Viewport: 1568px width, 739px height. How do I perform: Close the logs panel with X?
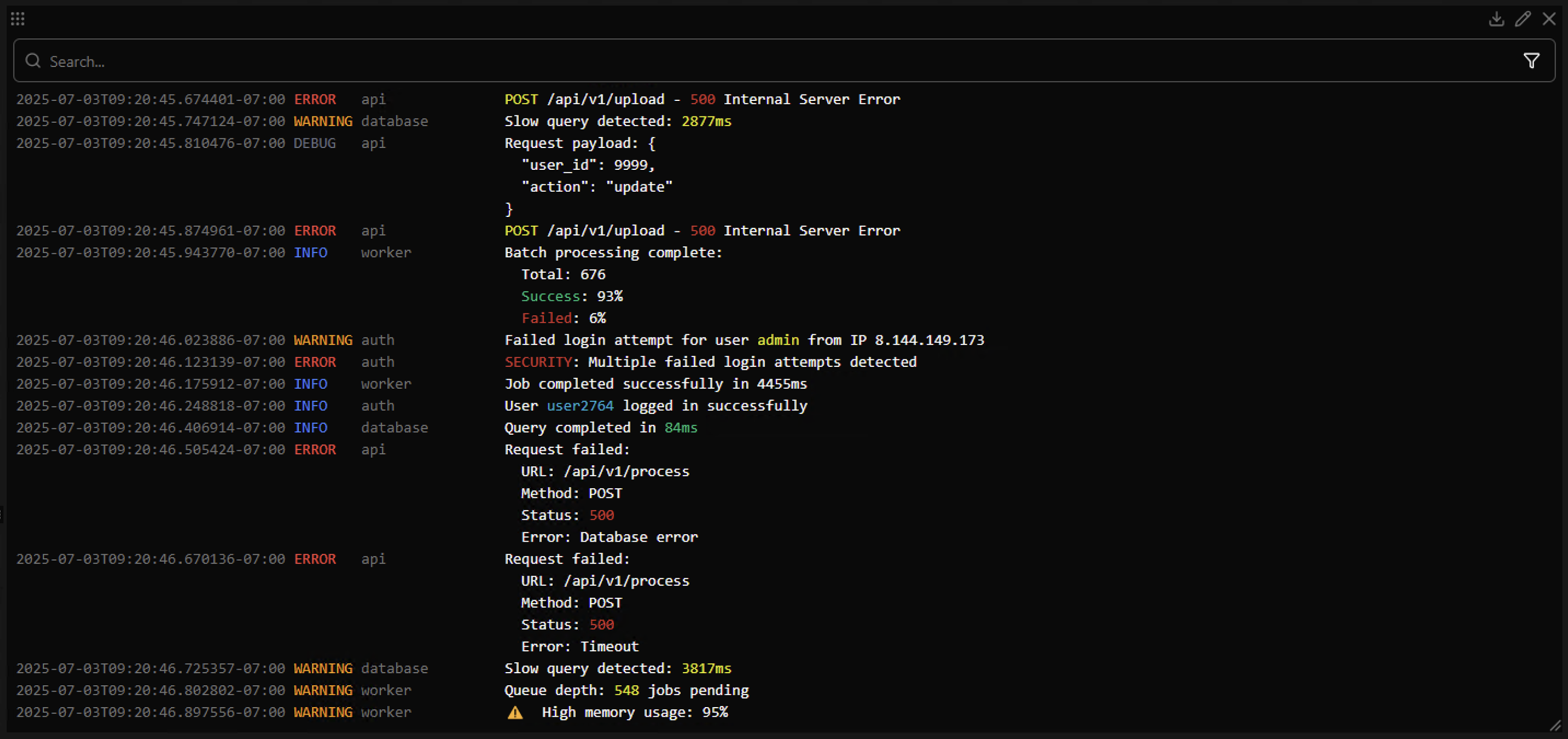1548,19
